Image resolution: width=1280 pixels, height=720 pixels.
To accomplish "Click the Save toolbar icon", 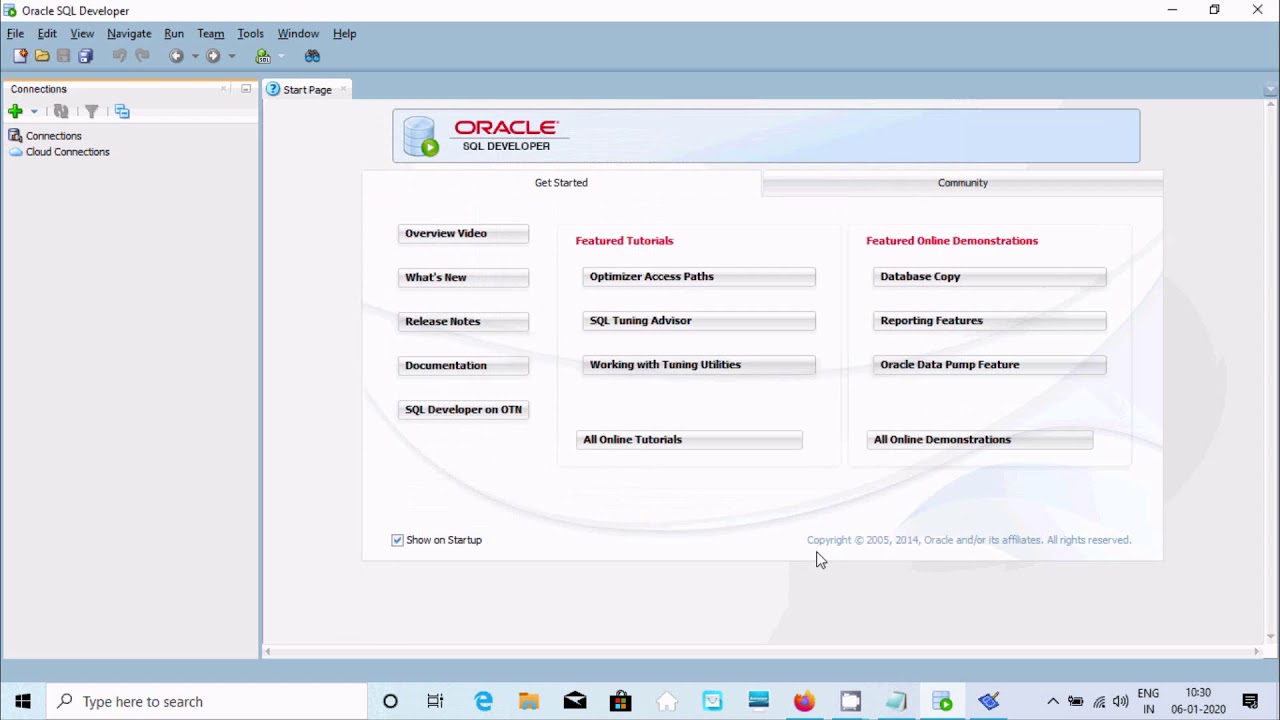I will [64, 56].
